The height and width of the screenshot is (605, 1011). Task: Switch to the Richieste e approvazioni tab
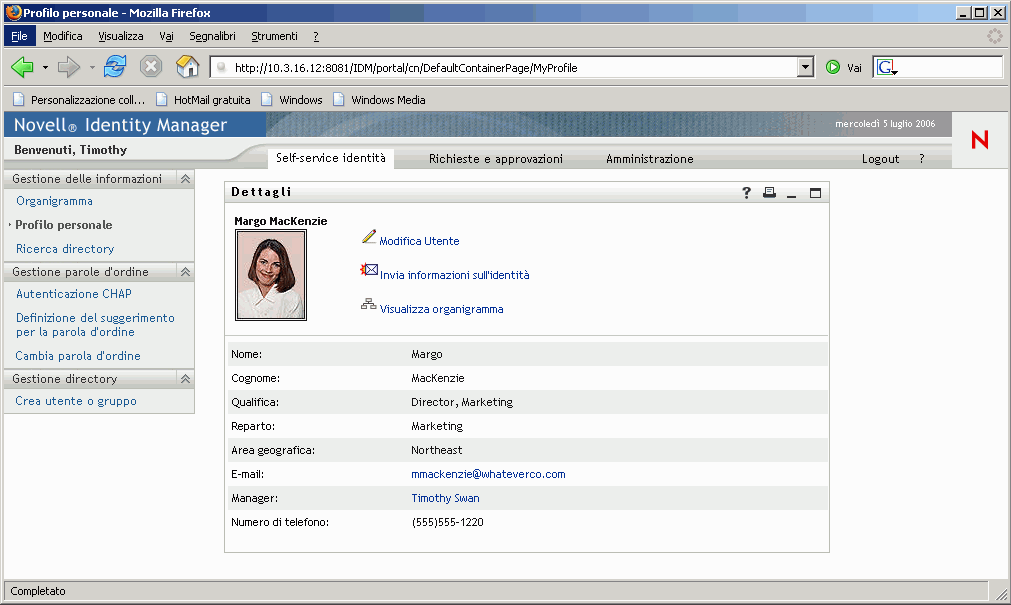tap(495, 159)
